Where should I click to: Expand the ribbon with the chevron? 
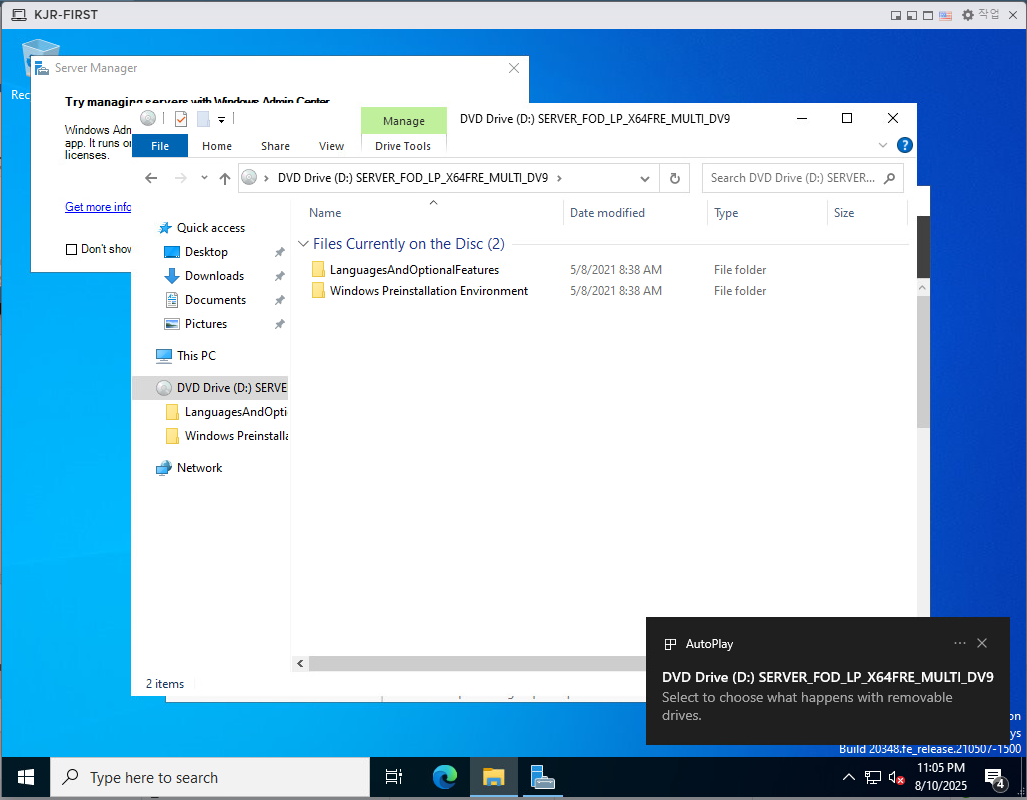[882, 145]
